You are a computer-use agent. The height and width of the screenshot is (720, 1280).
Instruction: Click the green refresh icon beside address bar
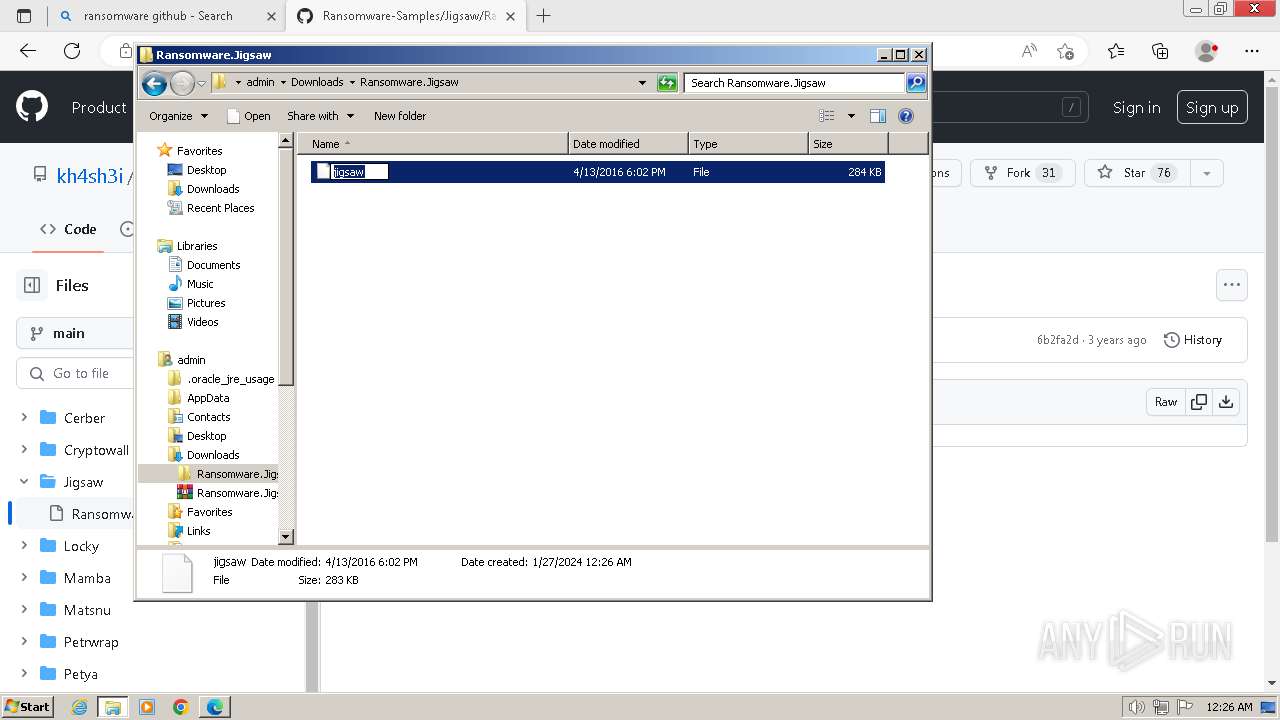click(667, 83)
